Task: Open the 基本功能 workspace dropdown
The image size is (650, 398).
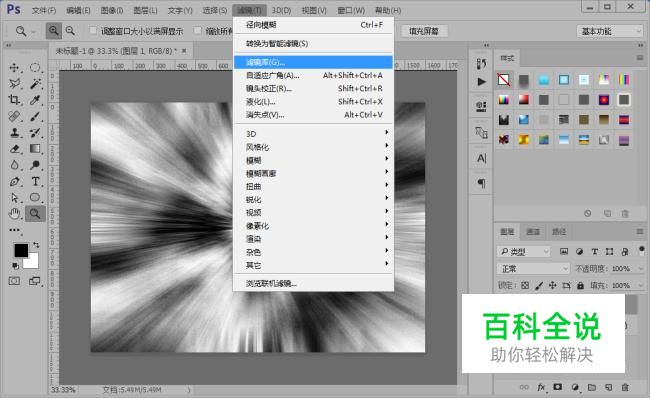Action: 610,31
